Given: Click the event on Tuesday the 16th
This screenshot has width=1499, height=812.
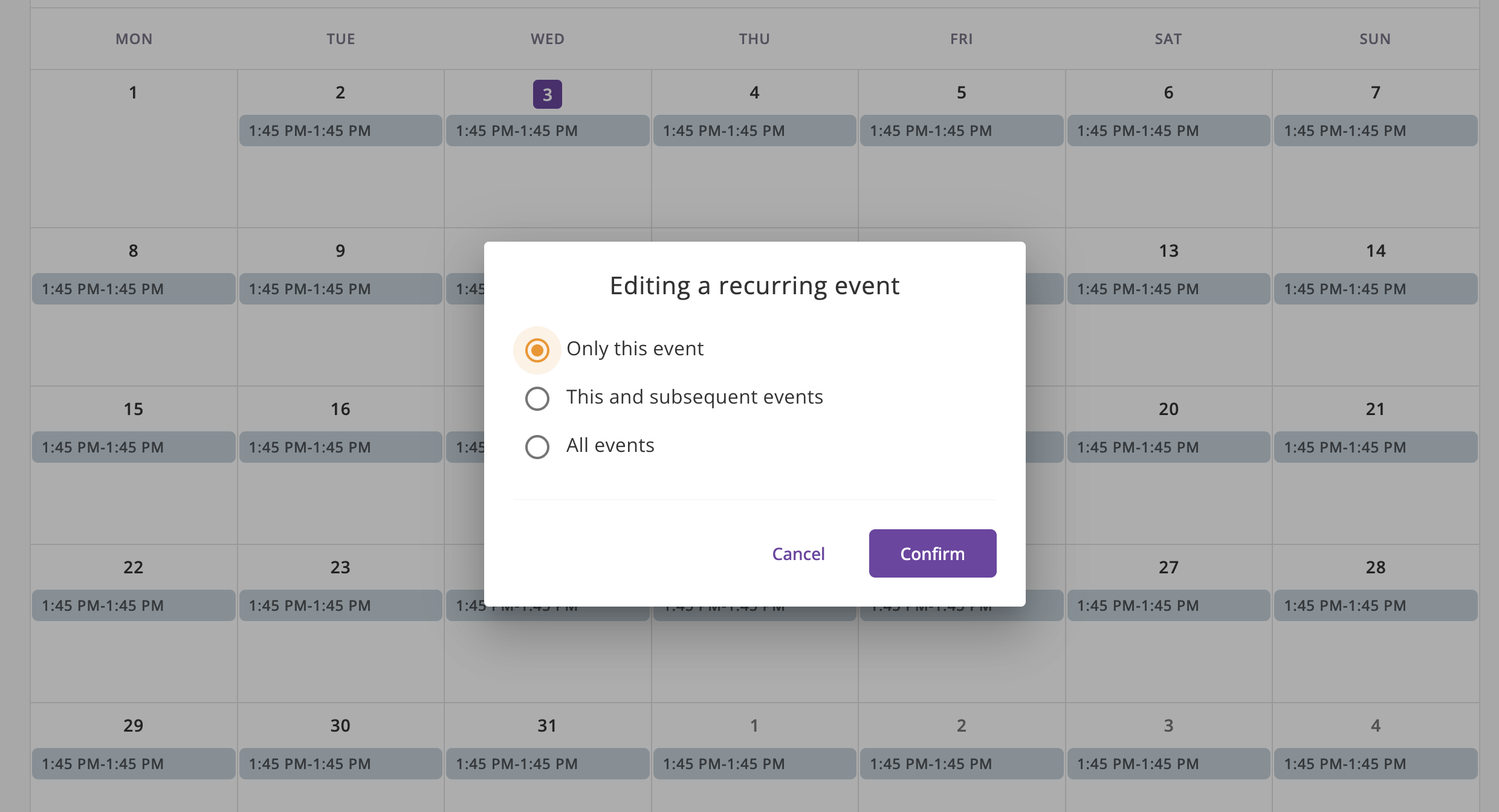Looking at the screenshot, I should [340, 447].
